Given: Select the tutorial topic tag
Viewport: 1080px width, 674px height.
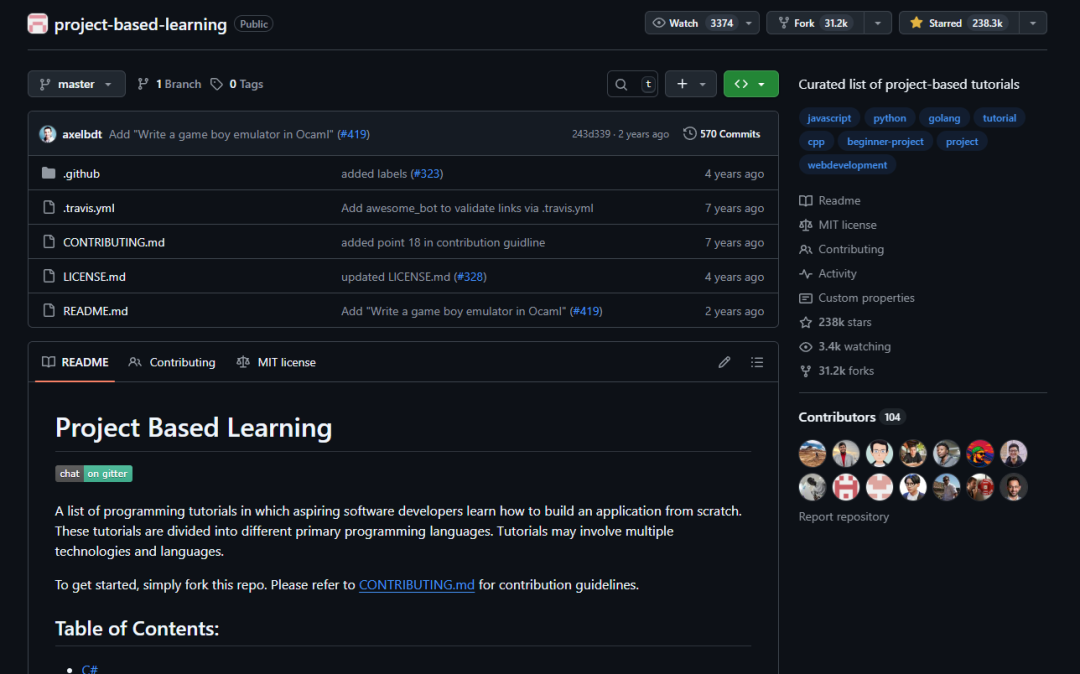Looking at the screenshot, I should click(x=999, y=118).
